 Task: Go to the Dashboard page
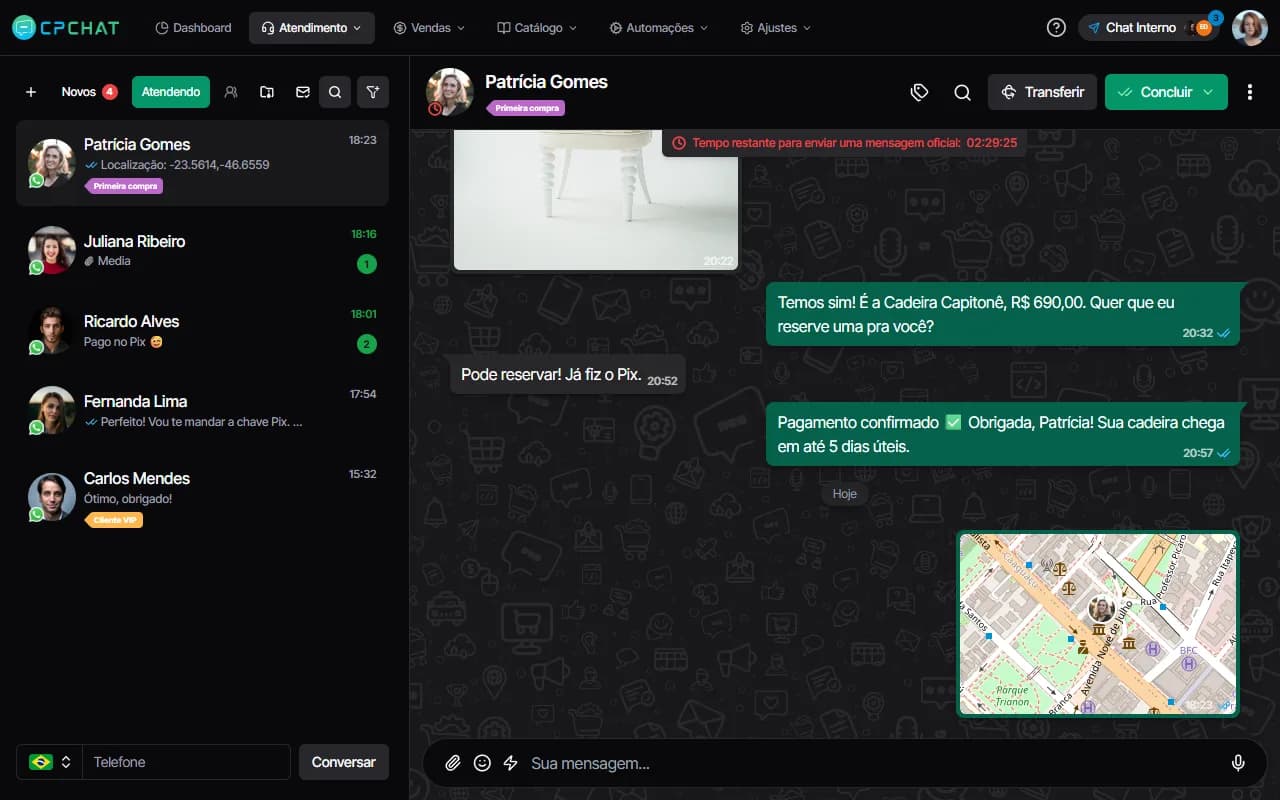point(194,28)
